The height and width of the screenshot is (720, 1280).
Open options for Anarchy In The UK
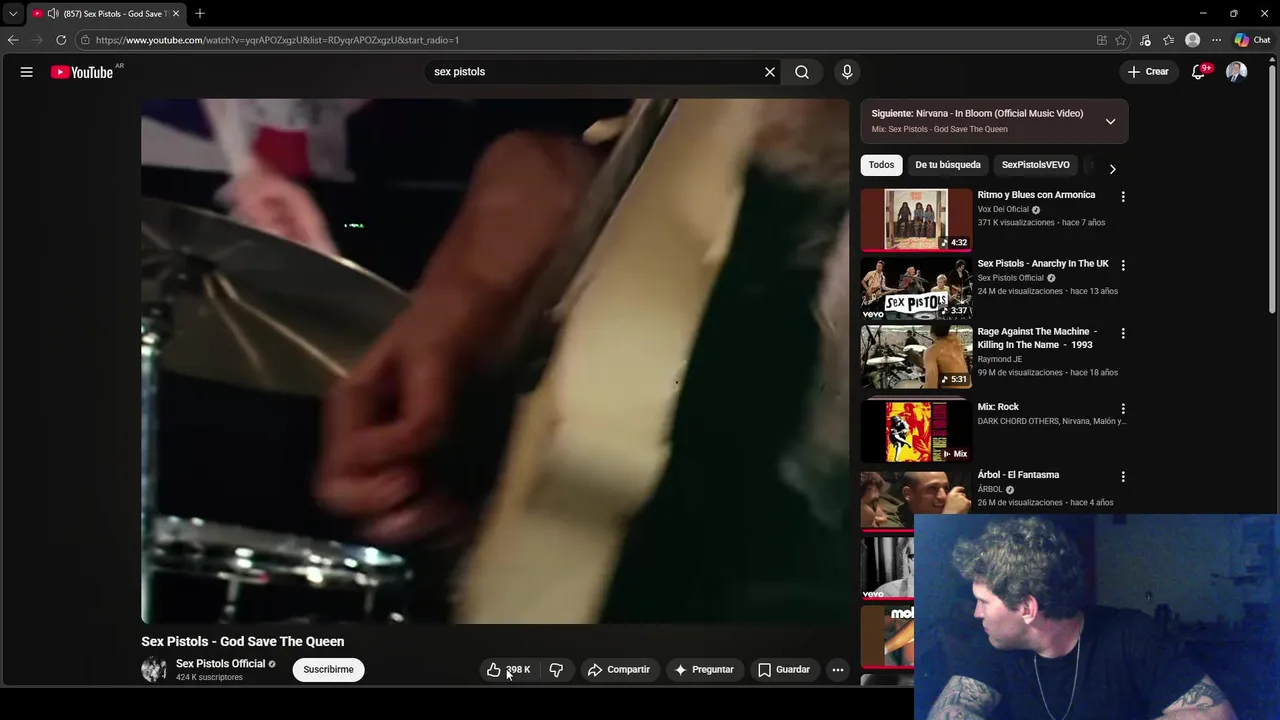1123,266
